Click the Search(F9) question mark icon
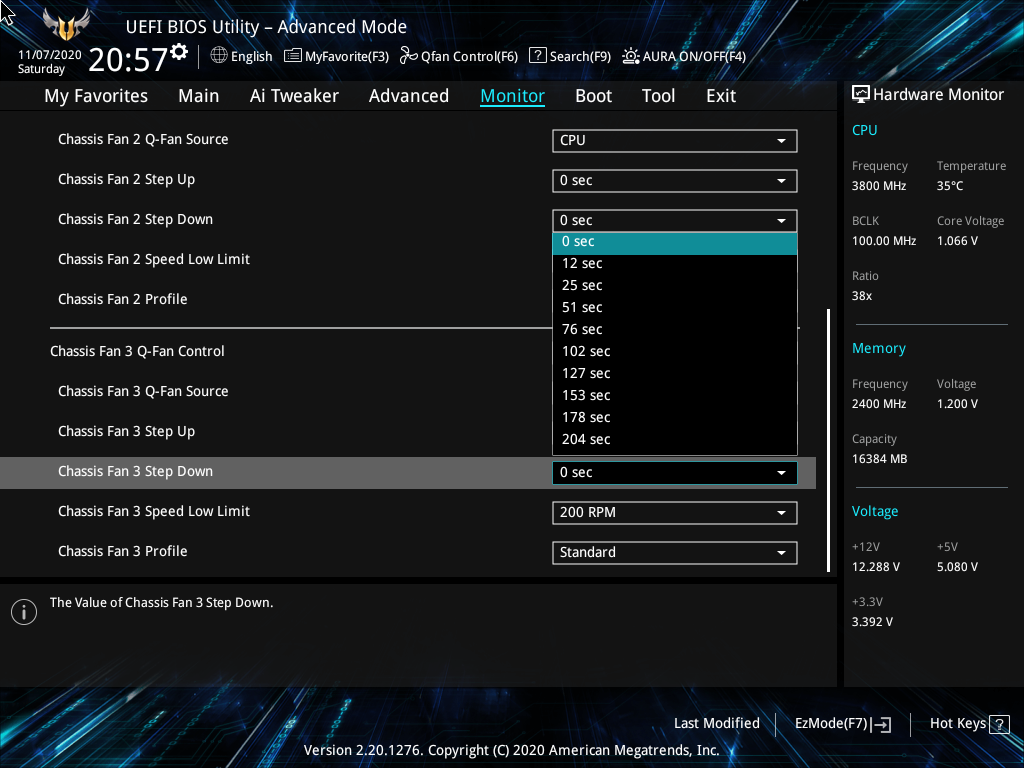The image size is (1024, 768). tap(537, 56)
